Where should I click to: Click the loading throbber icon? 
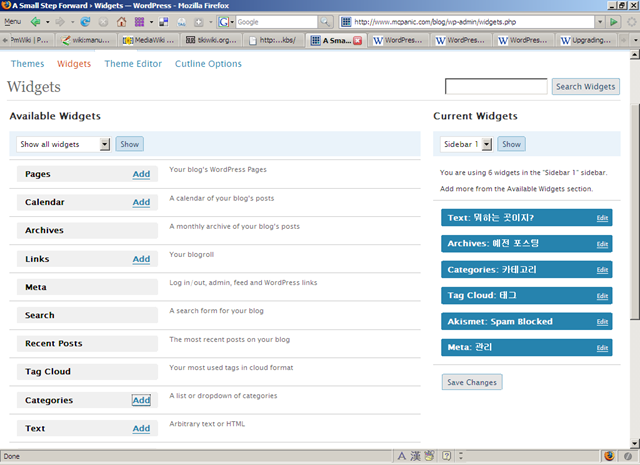pos(632,22)
